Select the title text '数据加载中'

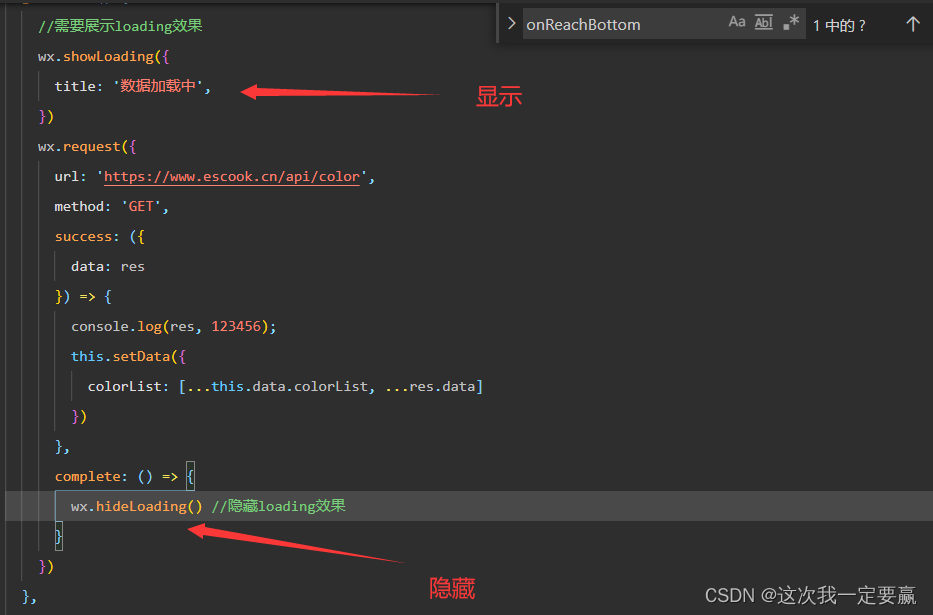click(x=157, y=86)
